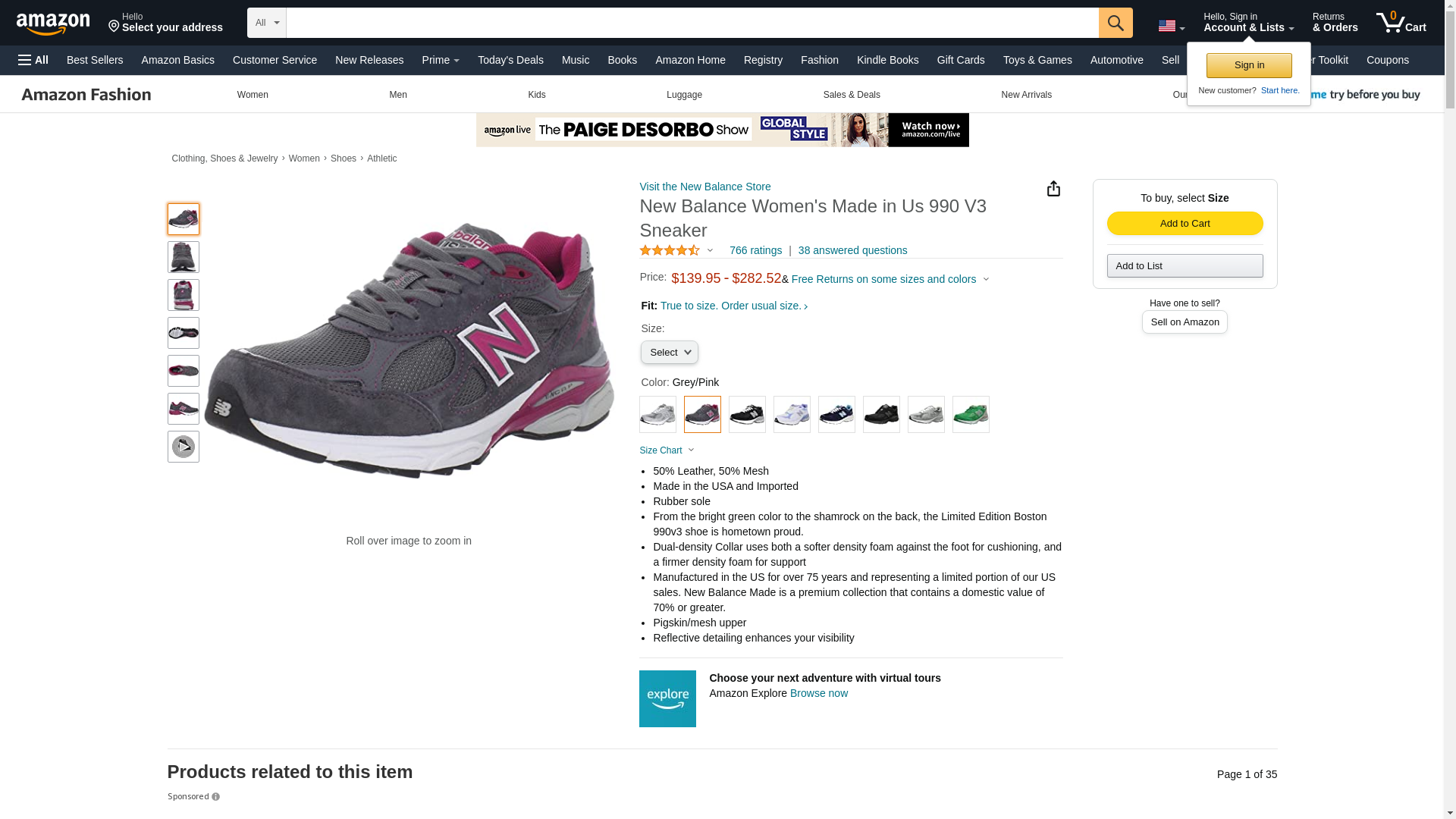Viewport: 1456px width, 819px height.
Task: Expand Free Returns details
Action: pos(890,279)
